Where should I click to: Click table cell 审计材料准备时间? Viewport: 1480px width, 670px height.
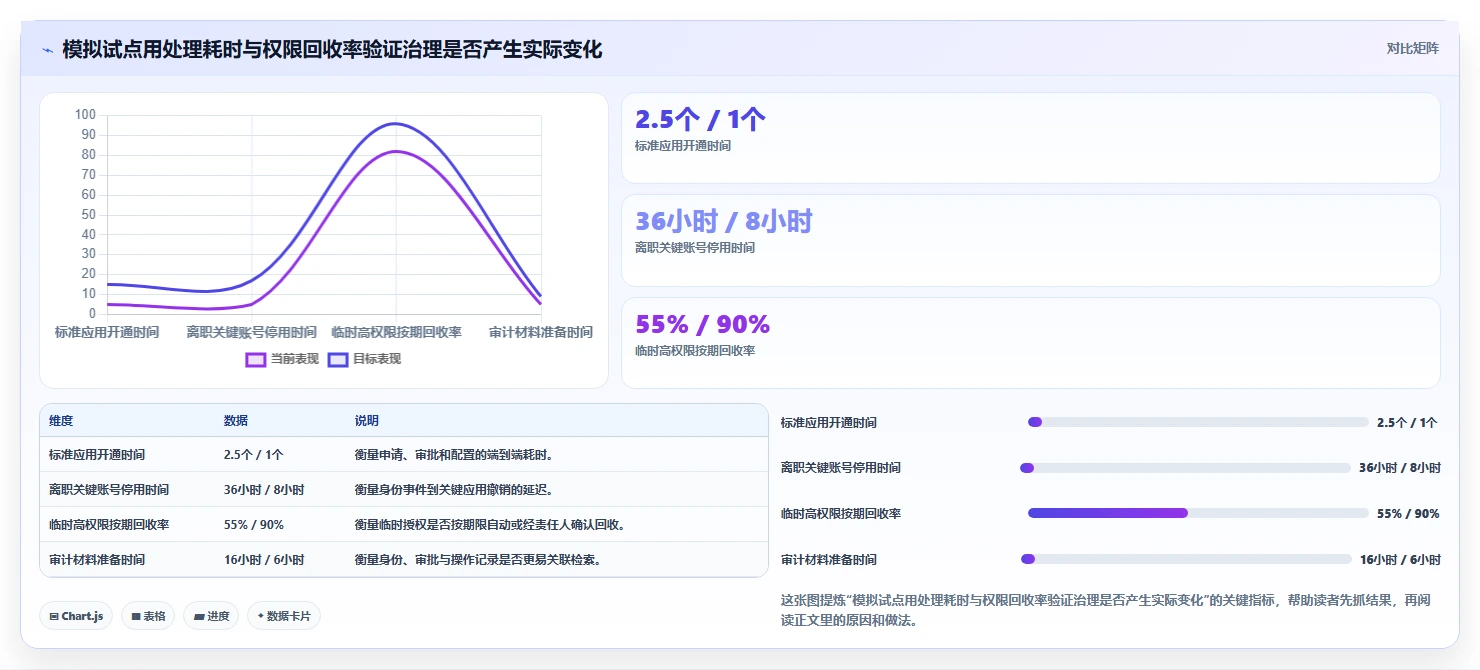(x=97, y=560)
